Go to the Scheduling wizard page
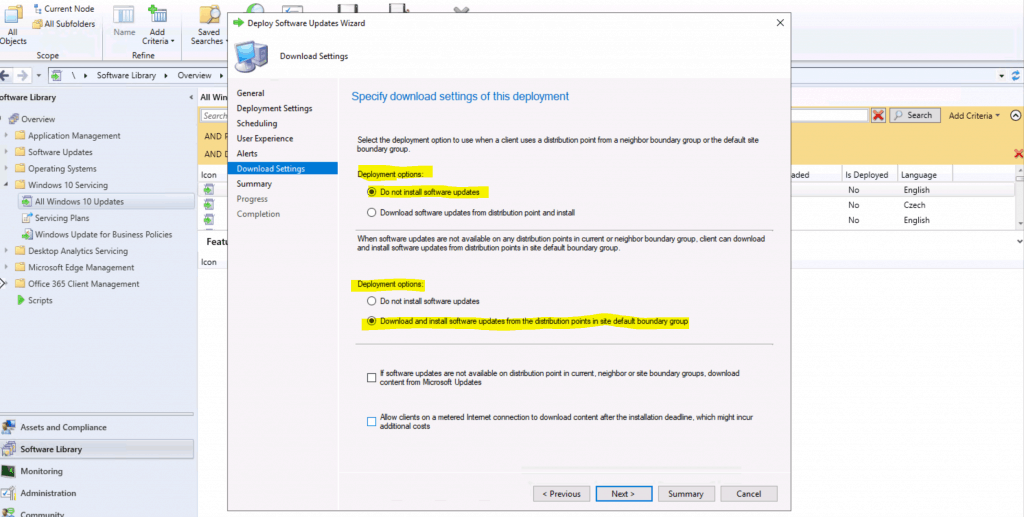This screenshot has width=1024, height=517. pyautogui.click(x=257, y=123)
